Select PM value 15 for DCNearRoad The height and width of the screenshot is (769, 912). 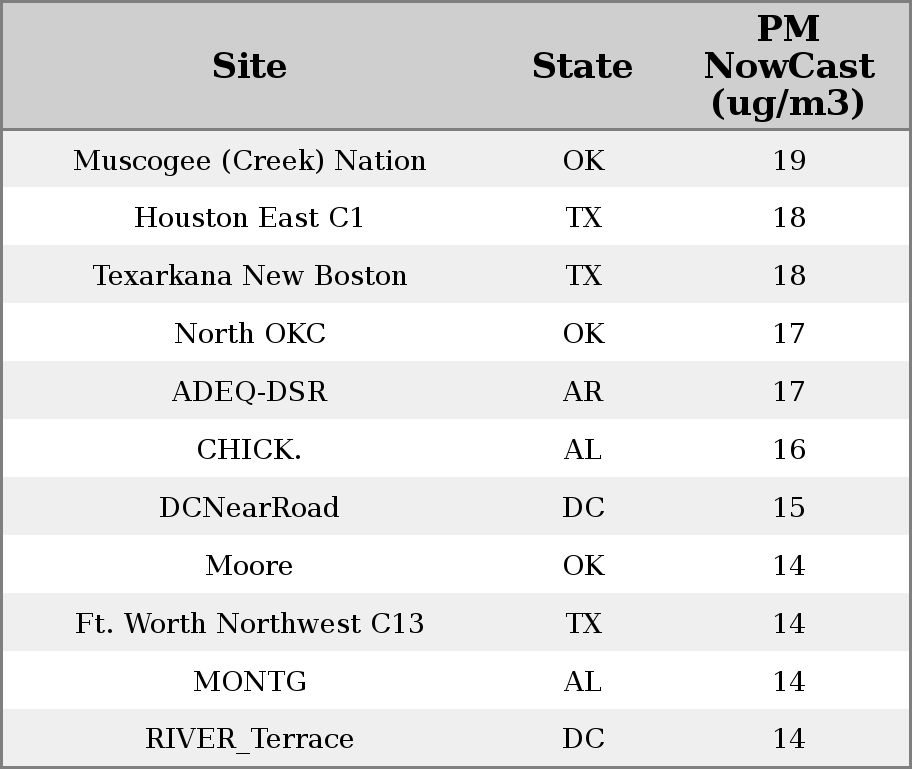pos(788,508)
